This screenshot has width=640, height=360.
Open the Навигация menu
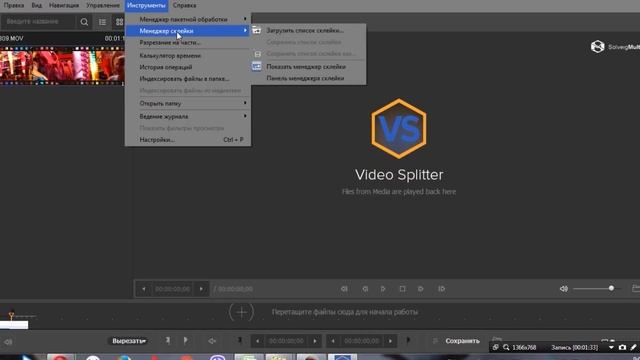[x=64, y=5]
